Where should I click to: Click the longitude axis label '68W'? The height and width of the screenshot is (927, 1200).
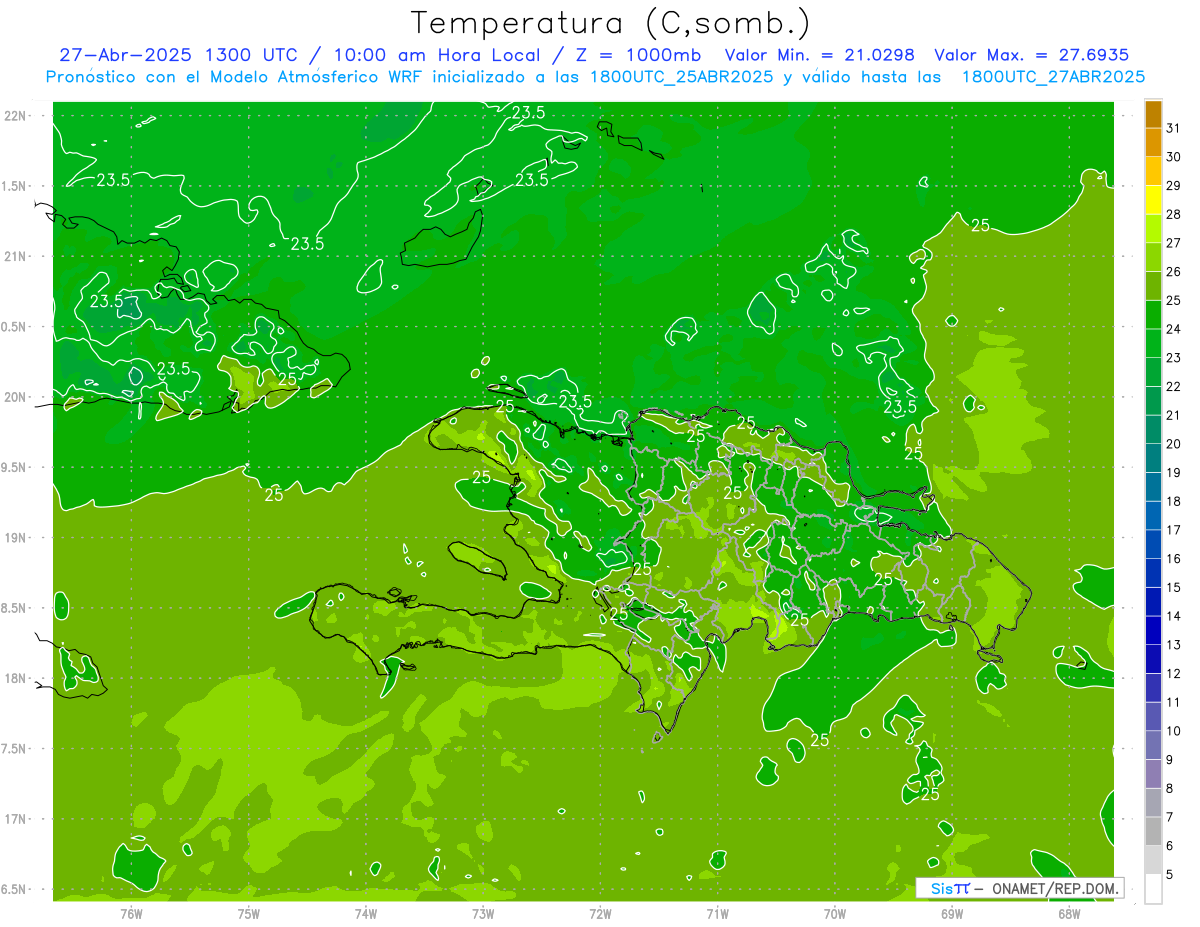click(x=1069, y=913)
